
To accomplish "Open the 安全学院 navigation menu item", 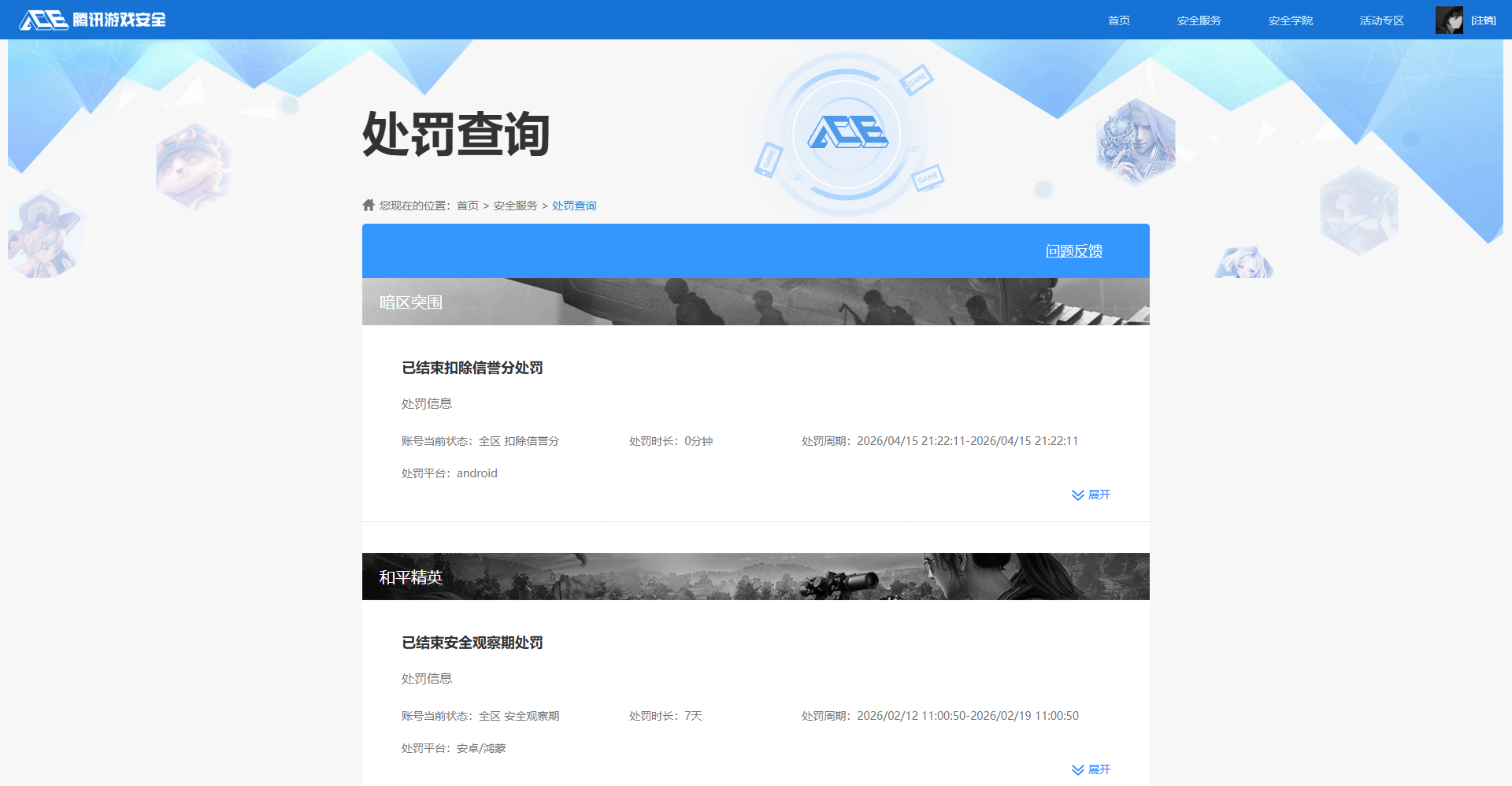I will (x=1290, y=20).
